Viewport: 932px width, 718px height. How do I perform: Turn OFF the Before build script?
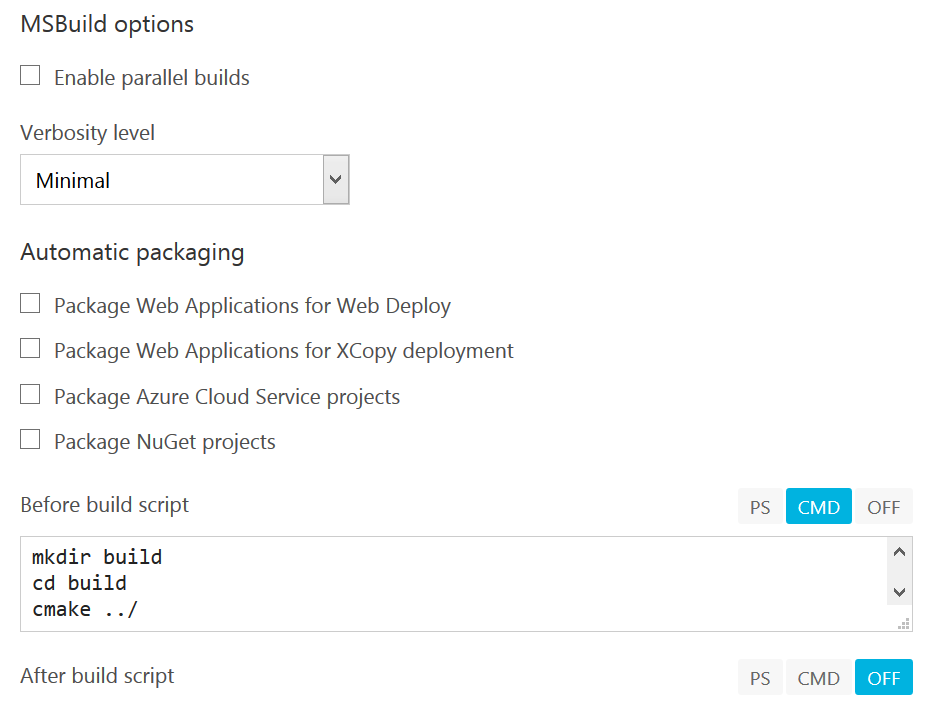[884, 507]
